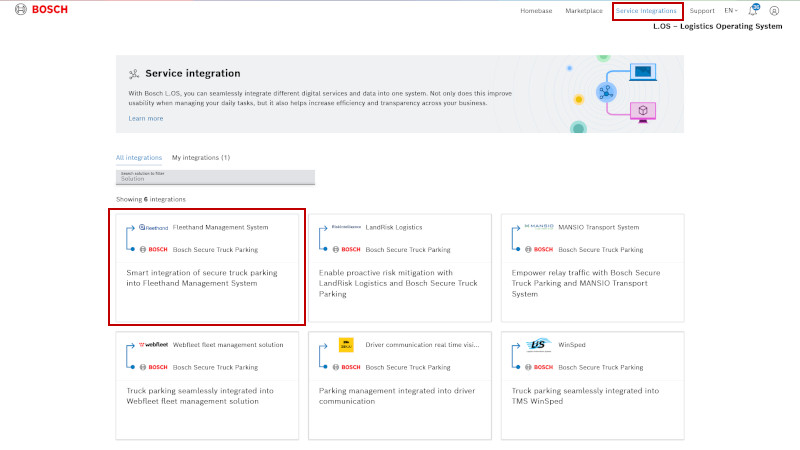
Task: Click the LandRisk Logistics logo icon
Action: (346, 227)
